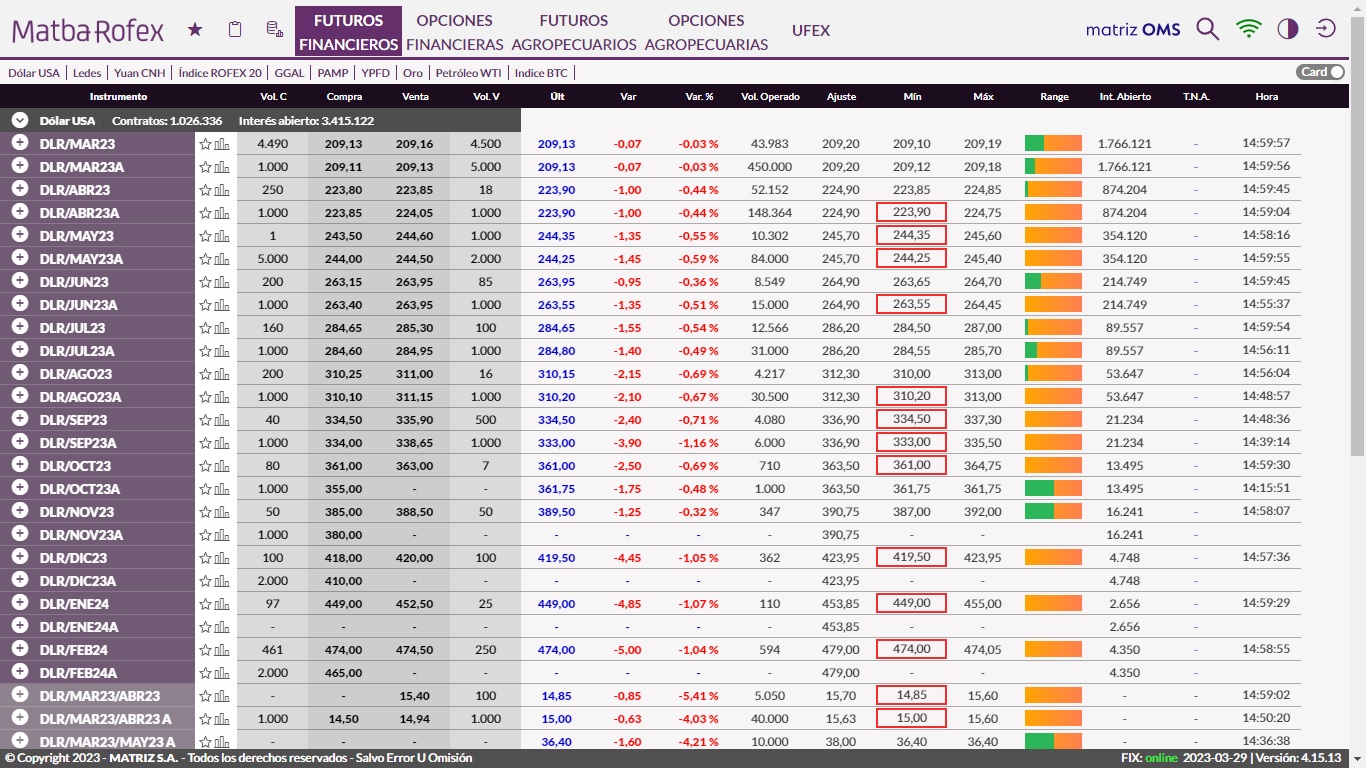The height and width of the screenshot is (768, 1366).
Task: Click the database settings icon in header
Action: click(274, 30)
